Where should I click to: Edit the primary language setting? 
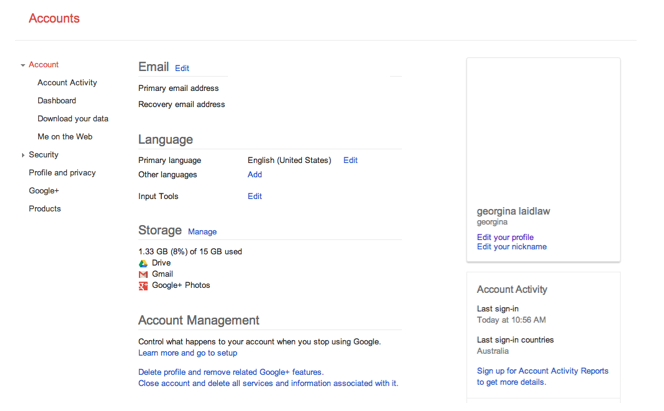(x=350, y=160)
